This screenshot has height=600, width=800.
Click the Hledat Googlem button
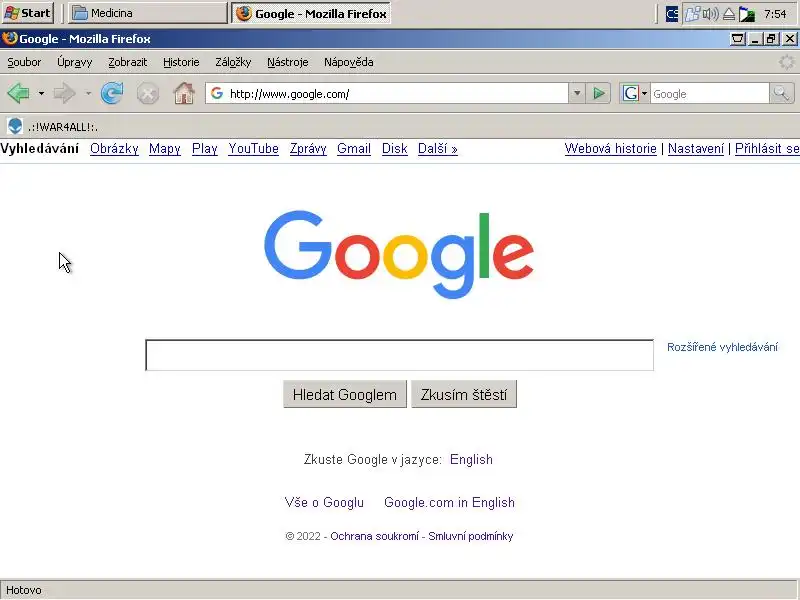click(x=345, y=394)
